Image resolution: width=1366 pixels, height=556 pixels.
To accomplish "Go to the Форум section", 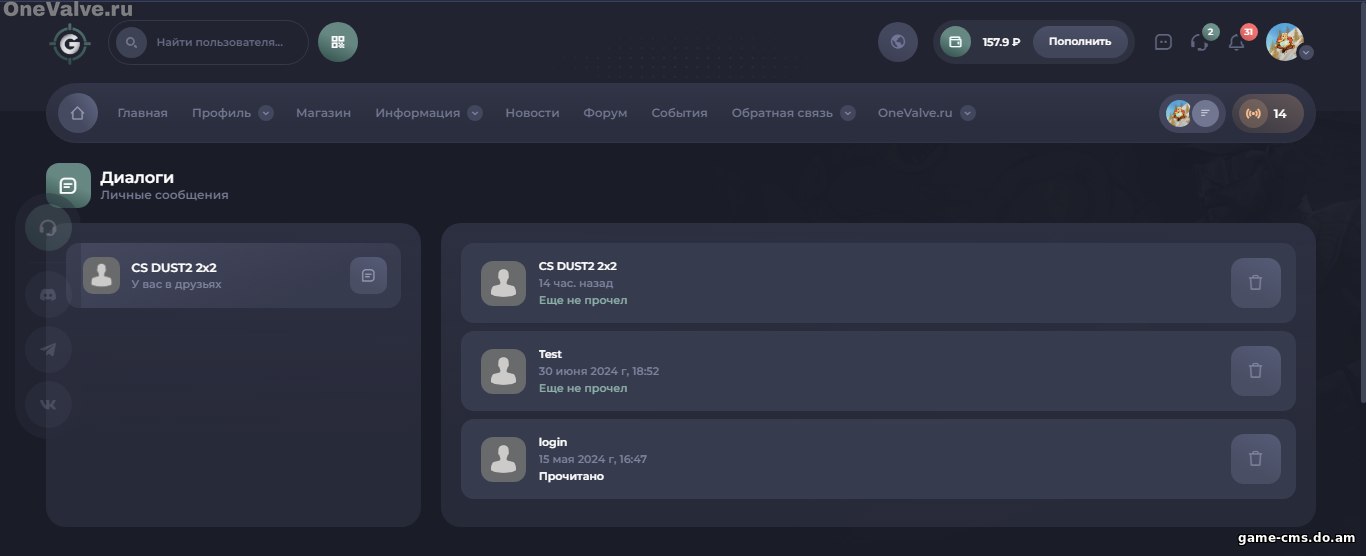I will point(605,113).
